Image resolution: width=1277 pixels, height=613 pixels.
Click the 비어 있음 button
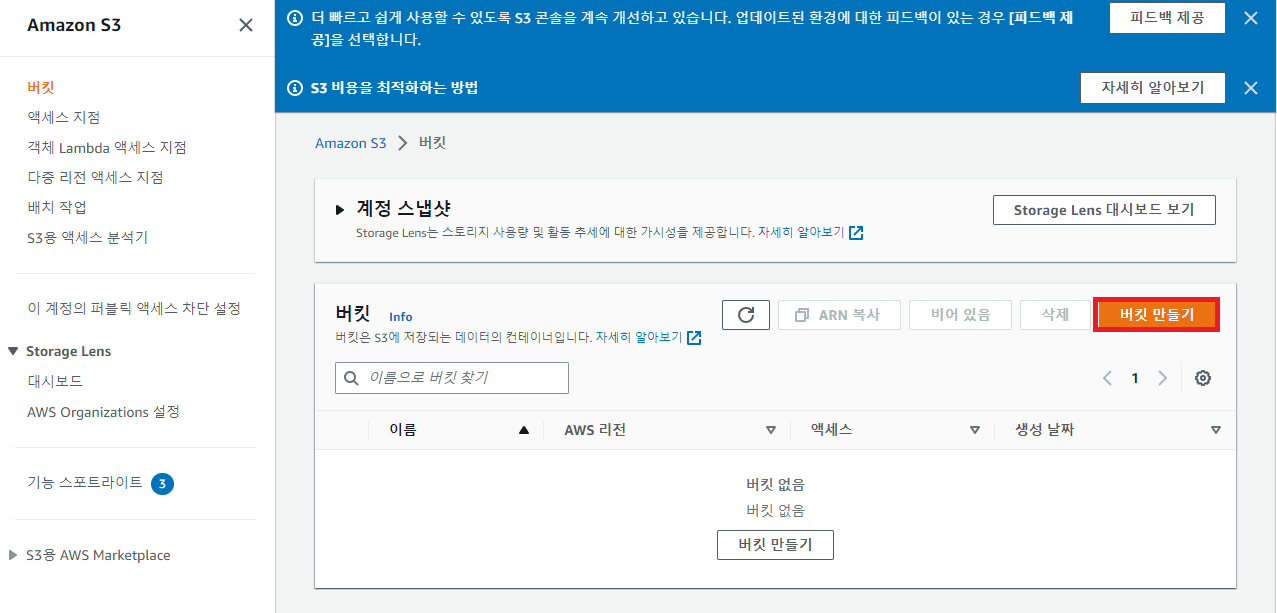pyautogui.click(x=960, y=315)
